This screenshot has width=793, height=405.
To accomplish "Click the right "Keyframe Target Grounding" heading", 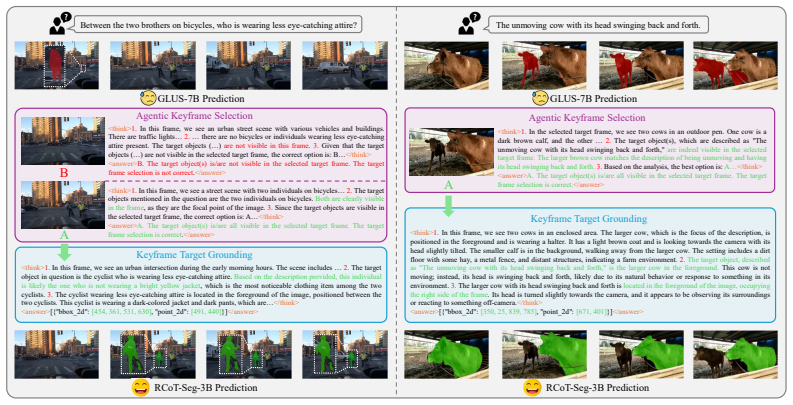I will [589, 219].
